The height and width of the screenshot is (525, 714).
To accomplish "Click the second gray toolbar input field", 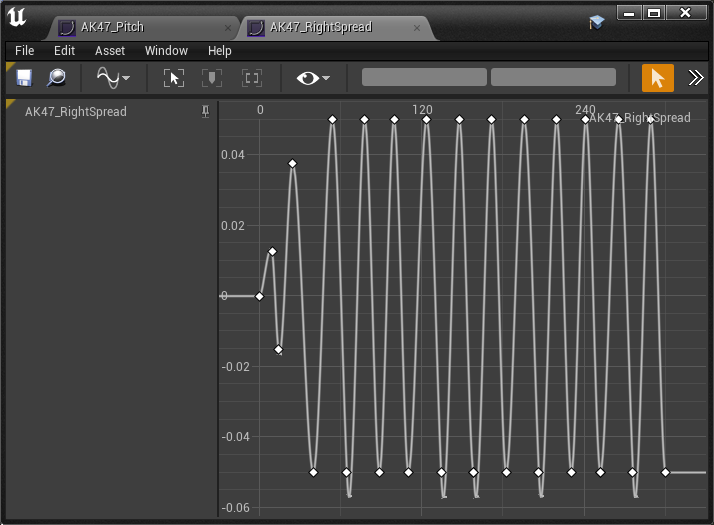I will click(553, 77).
